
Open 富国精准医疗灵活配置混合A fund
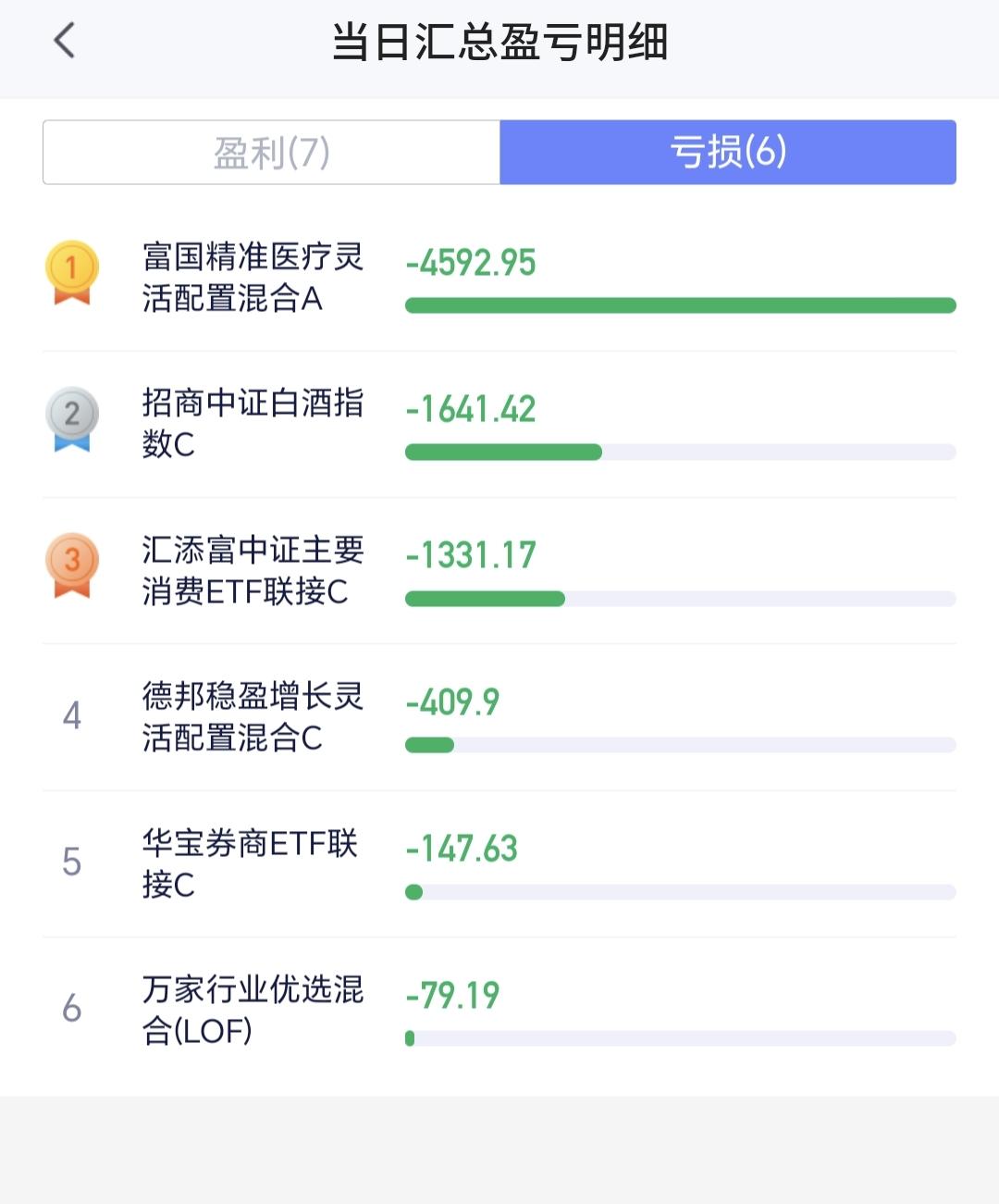[253, 278]
